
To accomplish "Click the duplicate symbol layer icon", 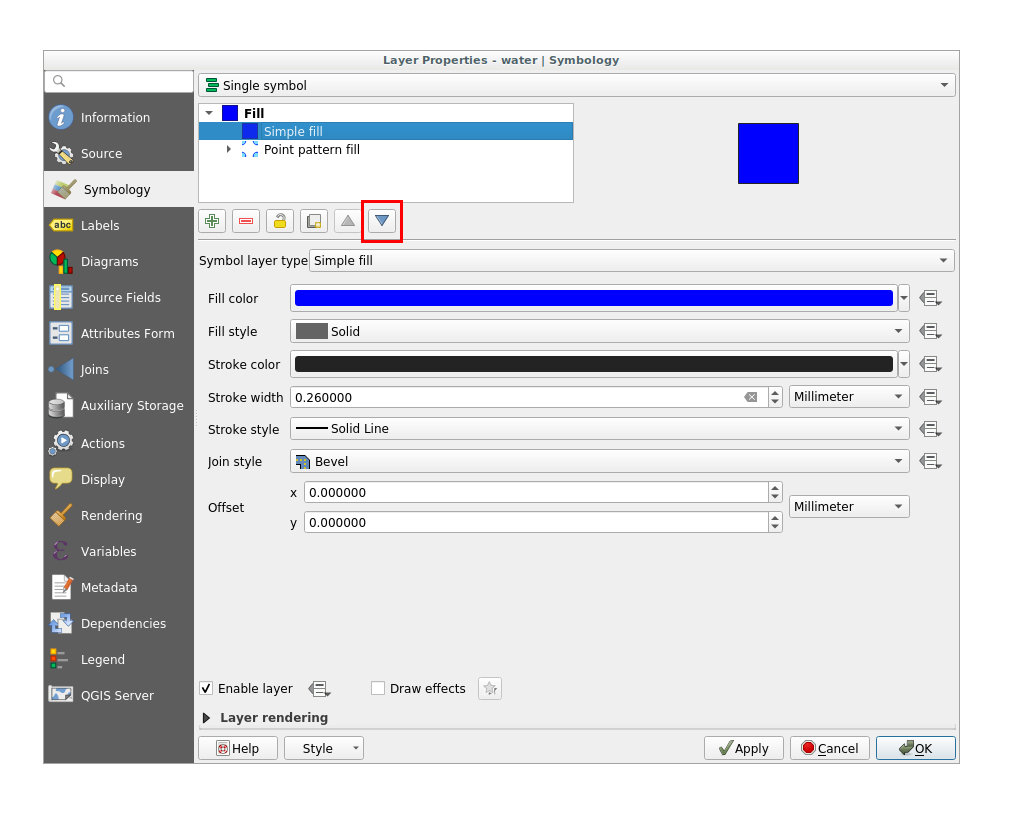I will 314,221.
